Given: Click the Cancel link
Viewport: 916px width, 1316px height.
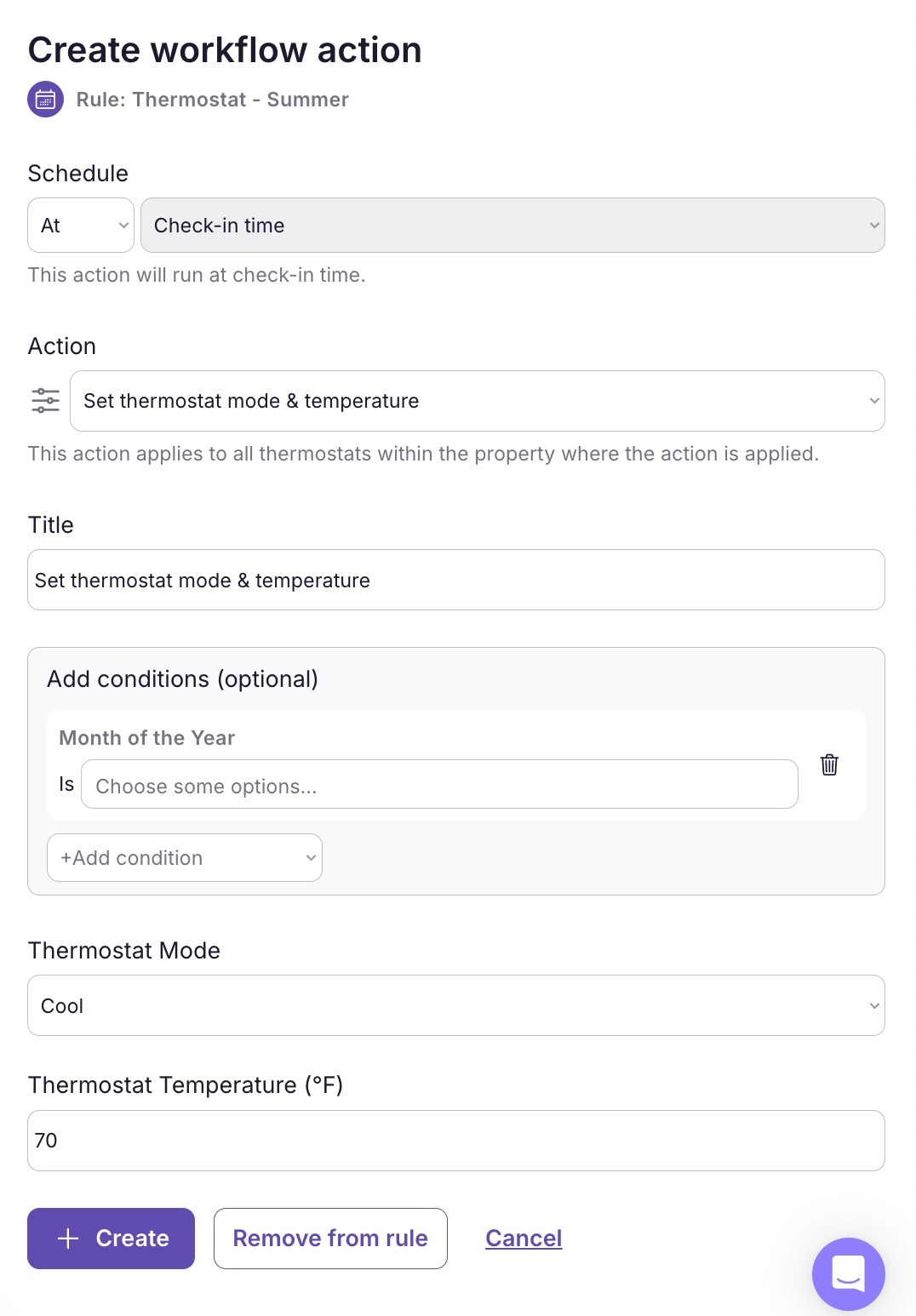Looking at the screenshot, I should [524, 1239].
